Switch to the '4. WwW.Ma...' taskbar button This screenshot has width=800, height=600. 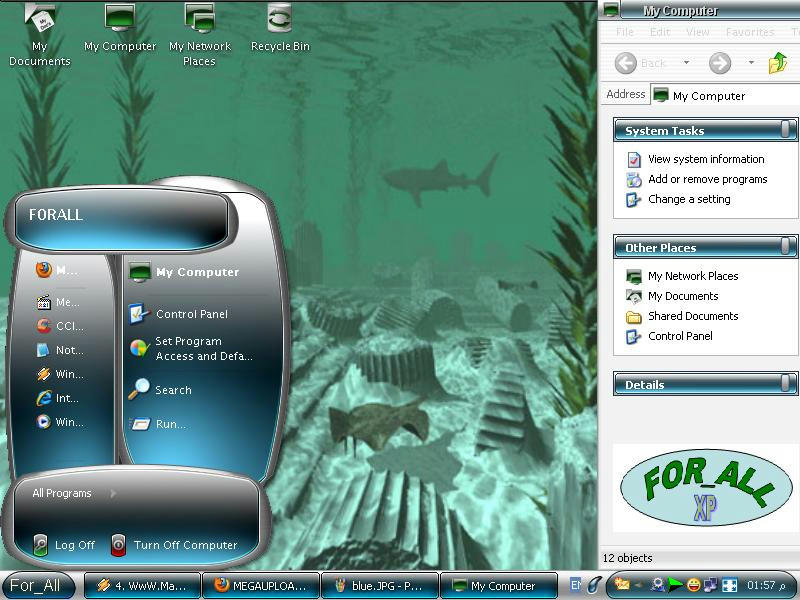point(142,586)
